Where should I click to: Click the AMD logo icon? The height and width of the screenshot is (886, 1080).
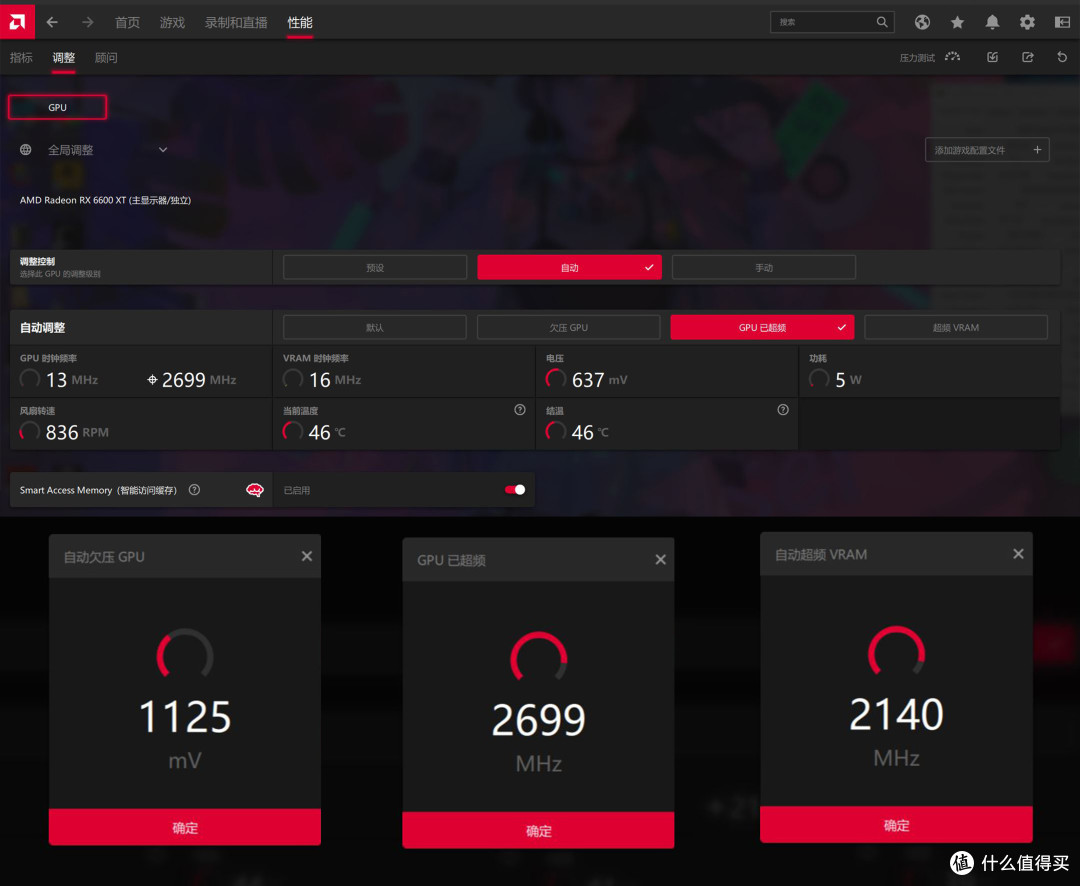17,22
